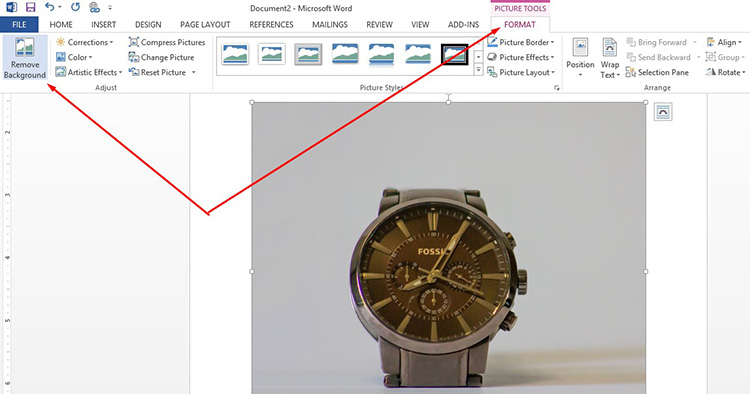Open the Selection Pane

click(657, 72)
